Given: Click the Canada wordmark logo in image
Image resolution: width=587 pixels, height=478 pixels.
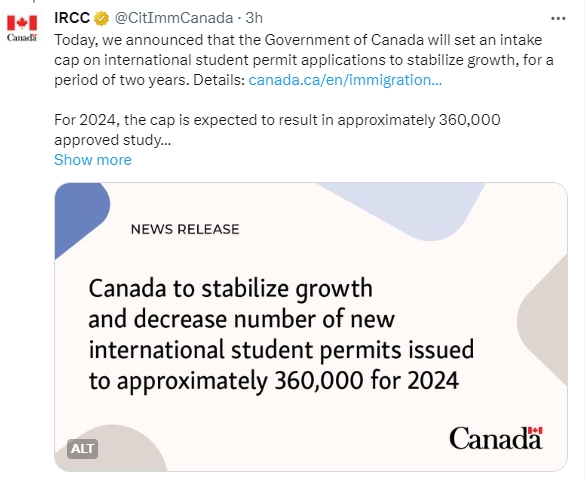Looking at the screenshot, I should click(496, 438).
